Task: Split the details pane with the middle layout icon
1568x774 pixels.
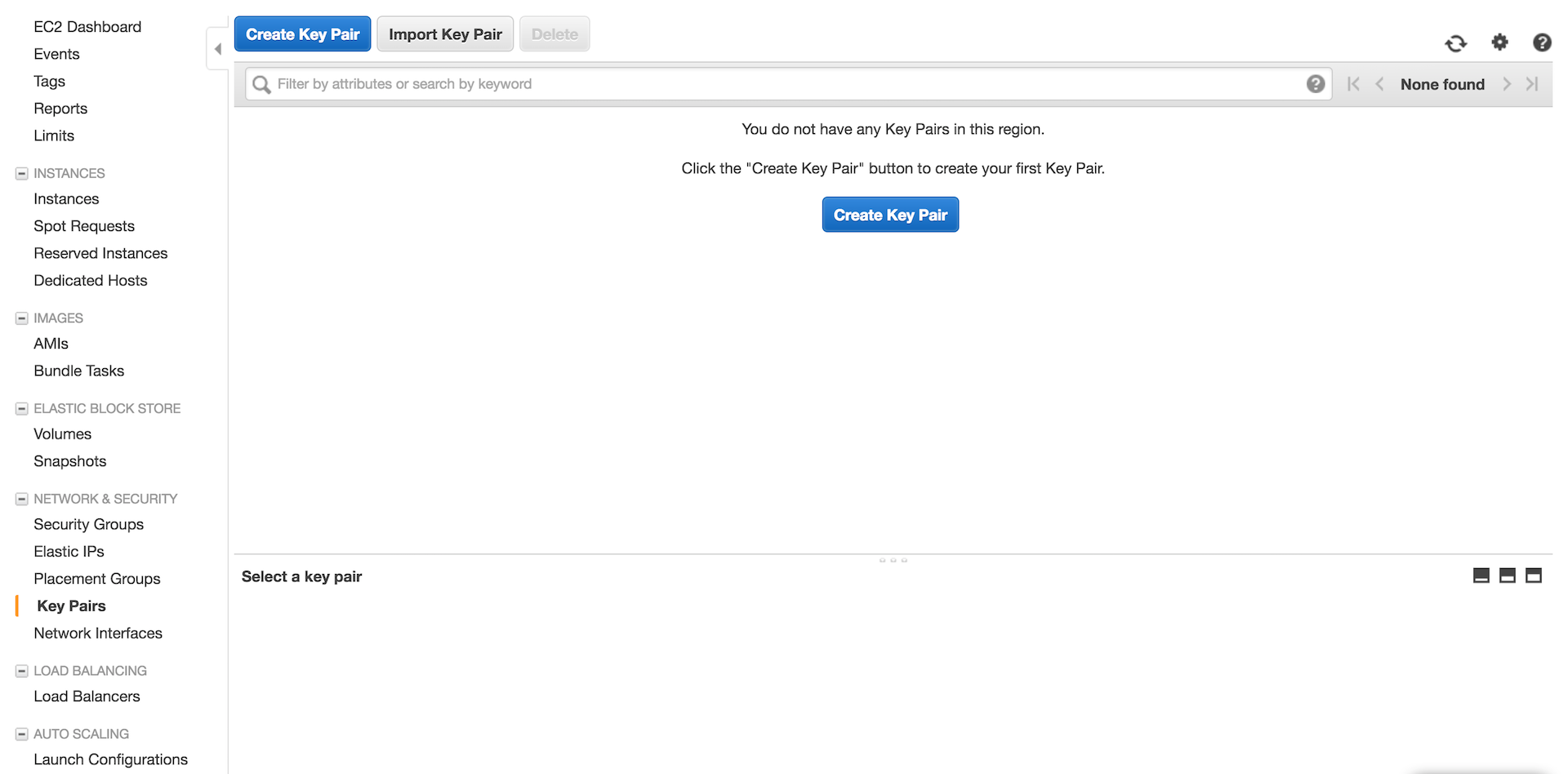Action: point(1507,576)
